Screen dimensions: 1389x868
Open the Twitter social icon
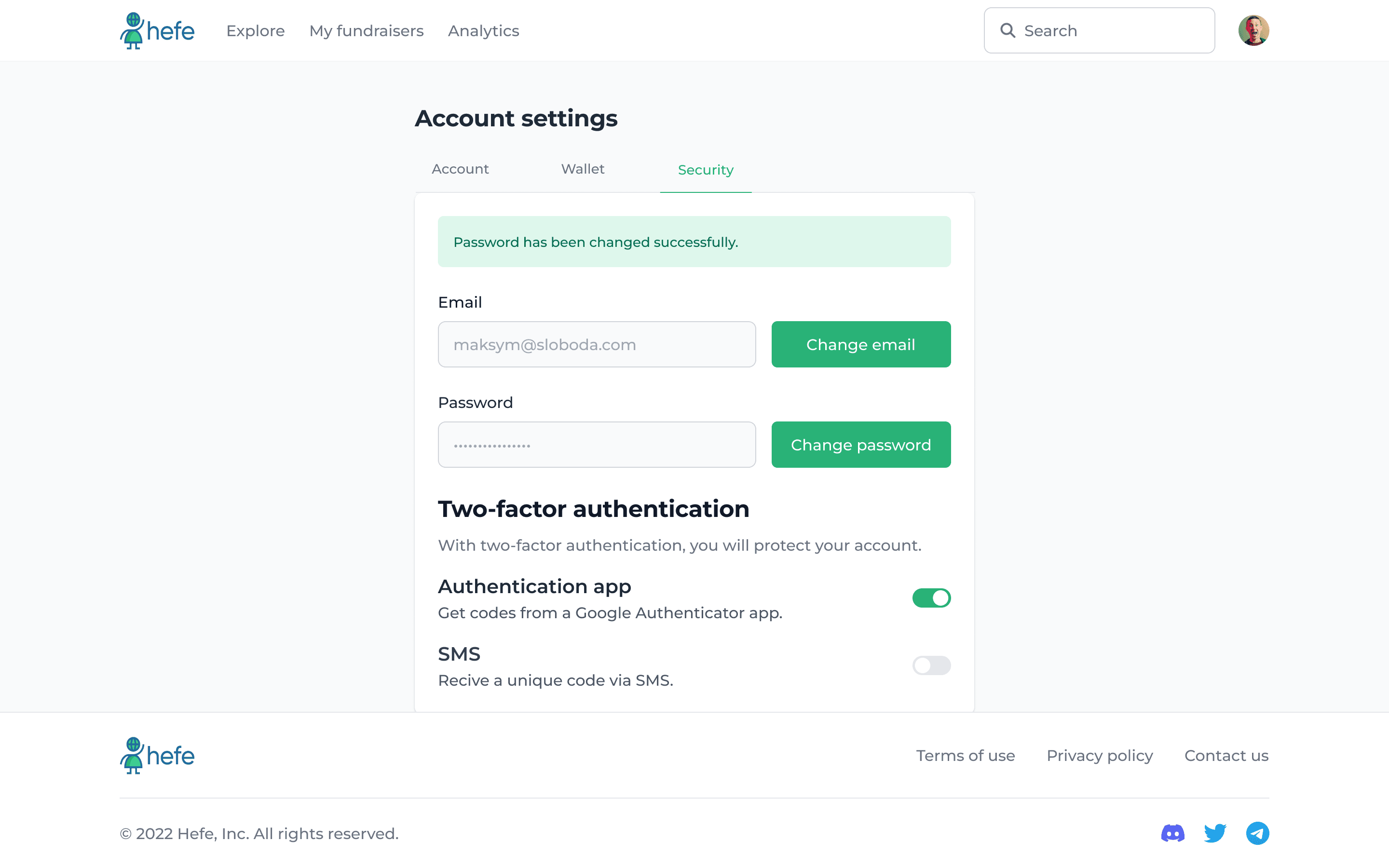pos(1215,833)
